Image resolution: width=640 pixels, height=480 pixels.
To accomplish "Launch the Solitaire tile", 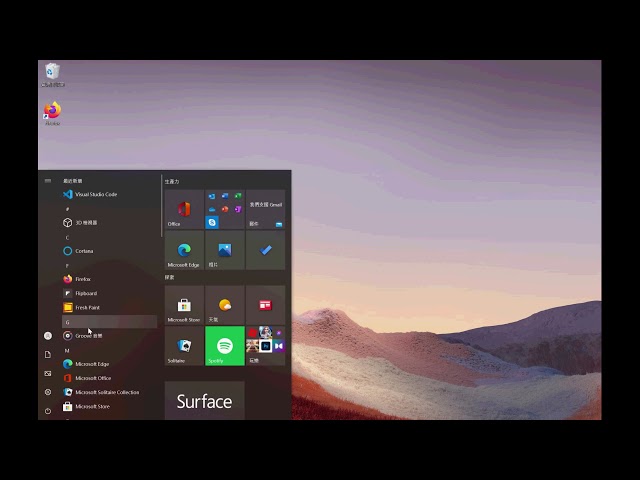I will tap(184, 346).
